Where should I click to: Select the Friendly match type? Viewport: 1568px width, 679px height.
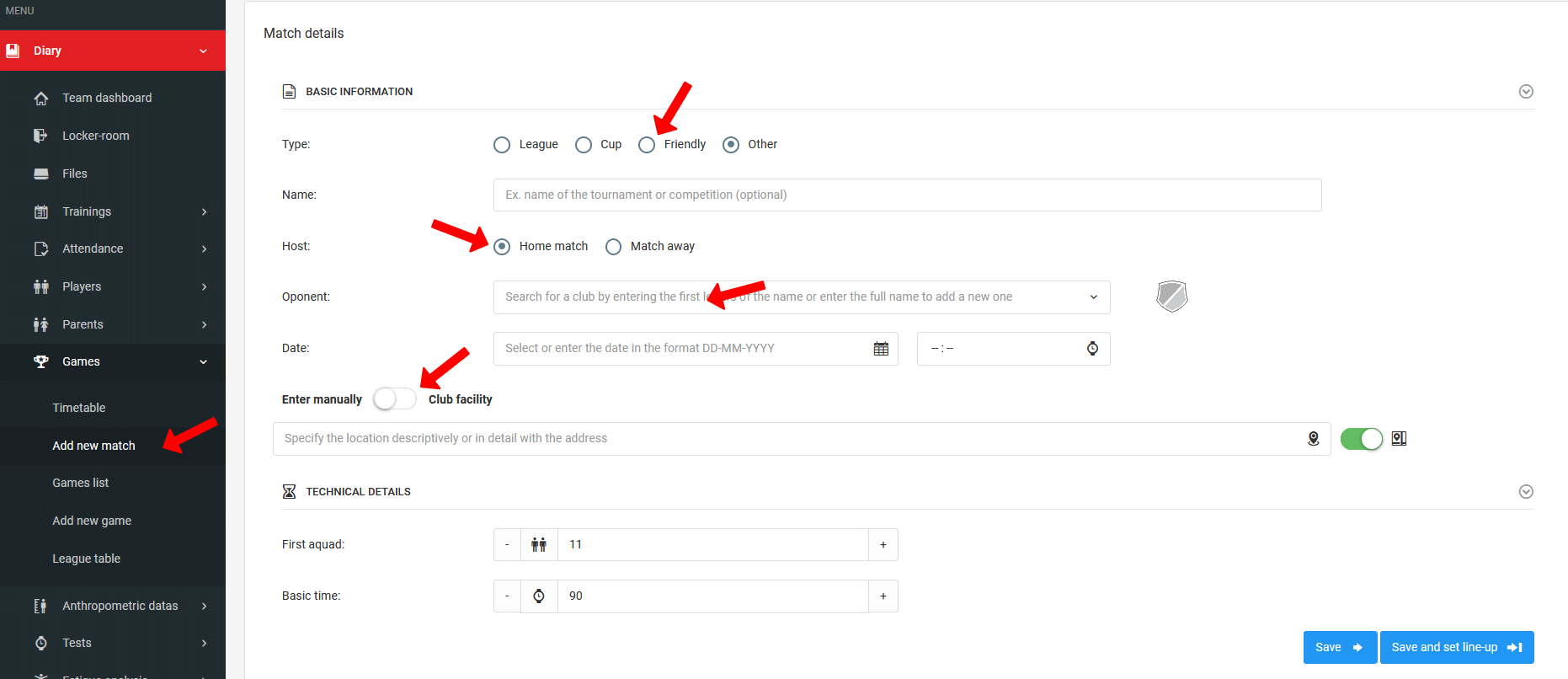647,145
